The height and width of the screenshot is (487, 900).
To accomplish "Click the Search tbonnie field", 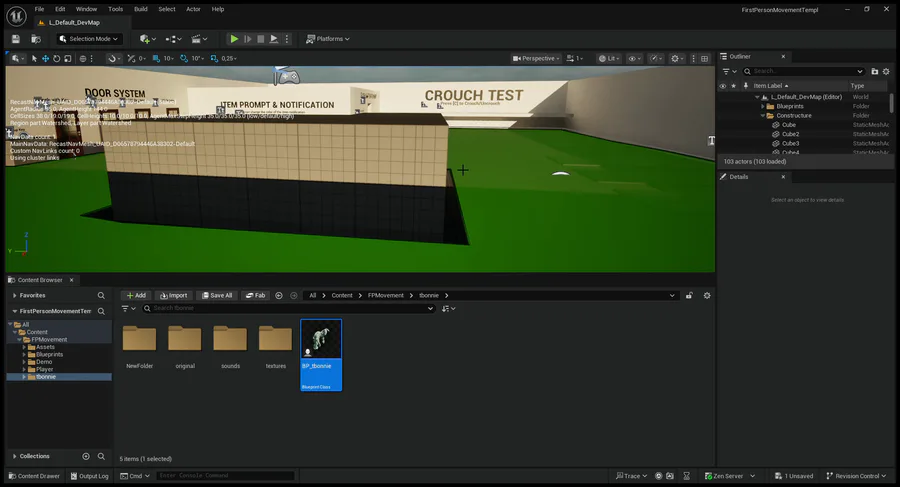I will [x=289, y=308].
